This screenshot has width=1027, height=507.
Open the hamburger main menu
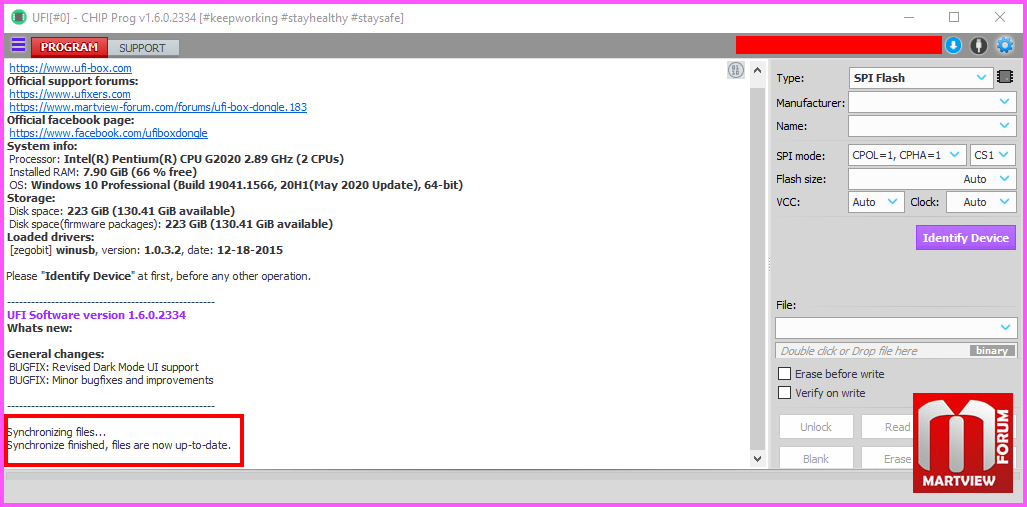[18, 45]
